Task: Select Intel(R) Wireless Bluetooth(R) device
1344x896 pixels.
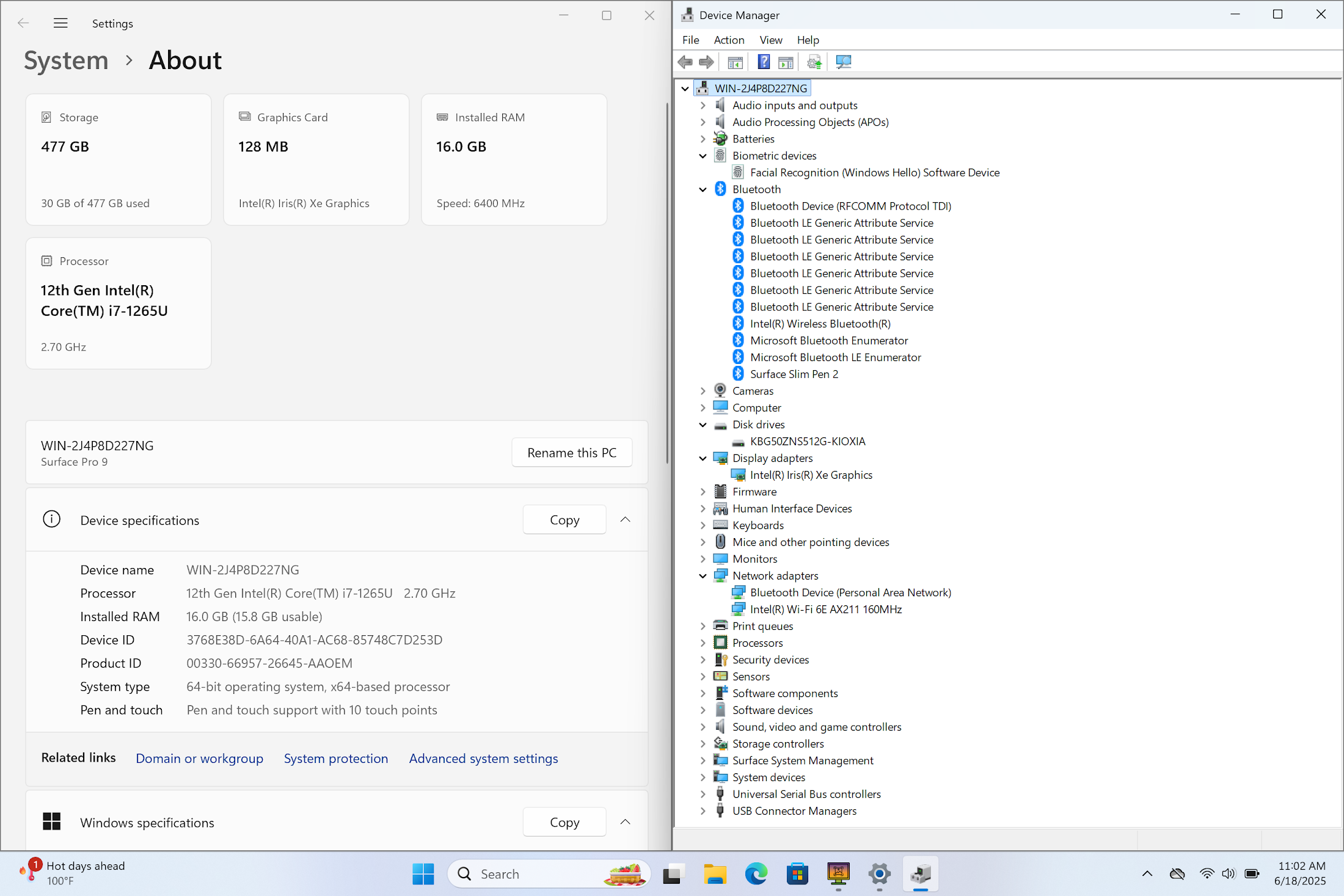Action: [820, 324]
